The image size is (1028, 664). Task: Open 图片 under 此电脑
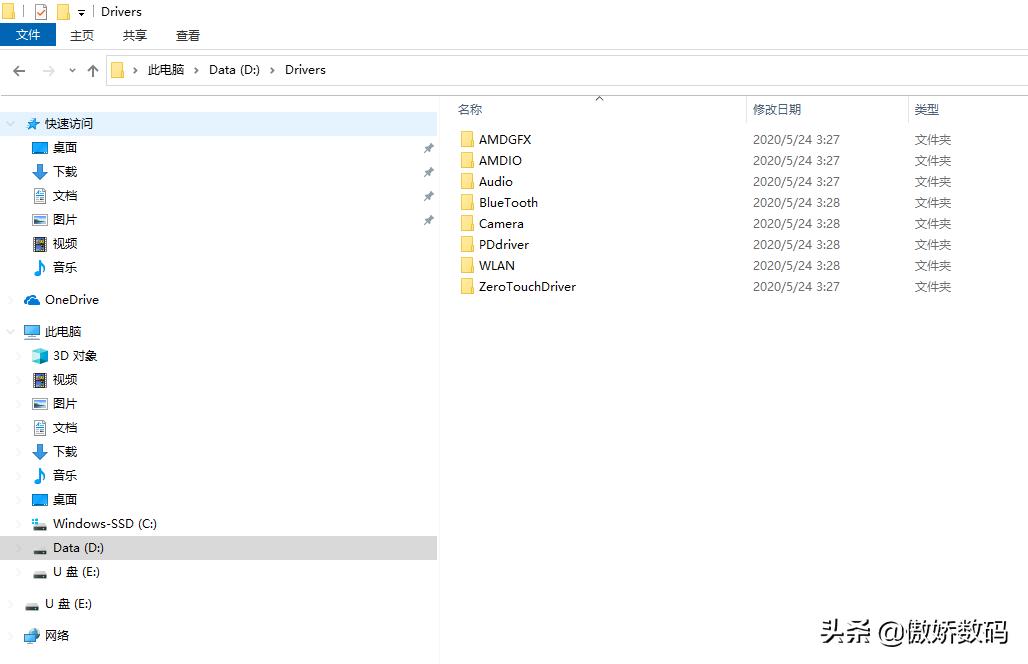pyautogui.click(x=65, y=403)
